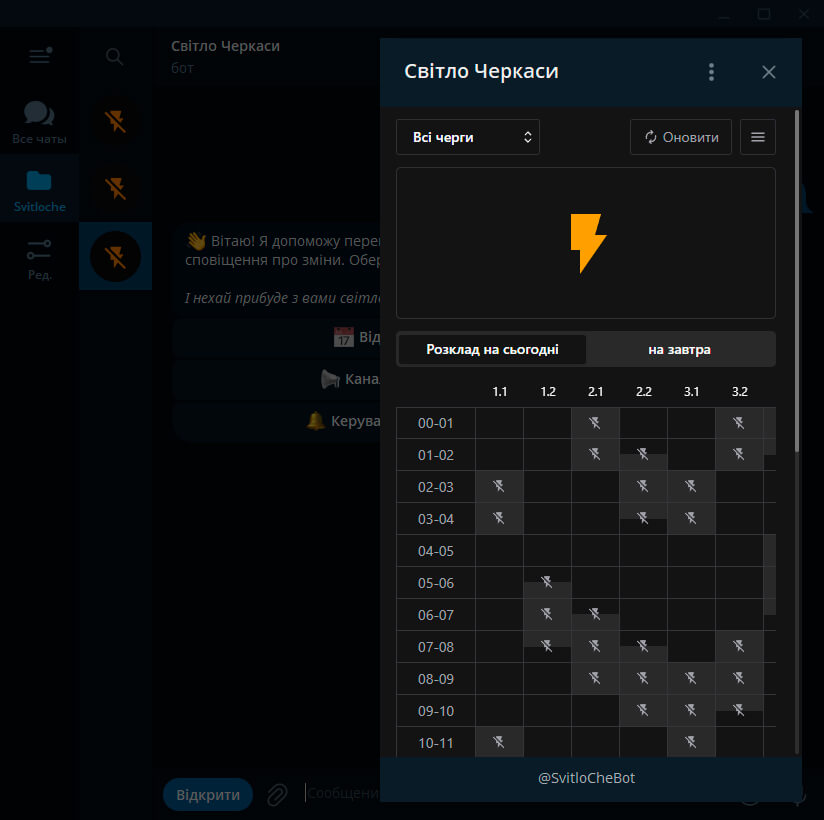Click the Оновити refresh button
The width and height of the screenshot is (824, 820).
681,137
